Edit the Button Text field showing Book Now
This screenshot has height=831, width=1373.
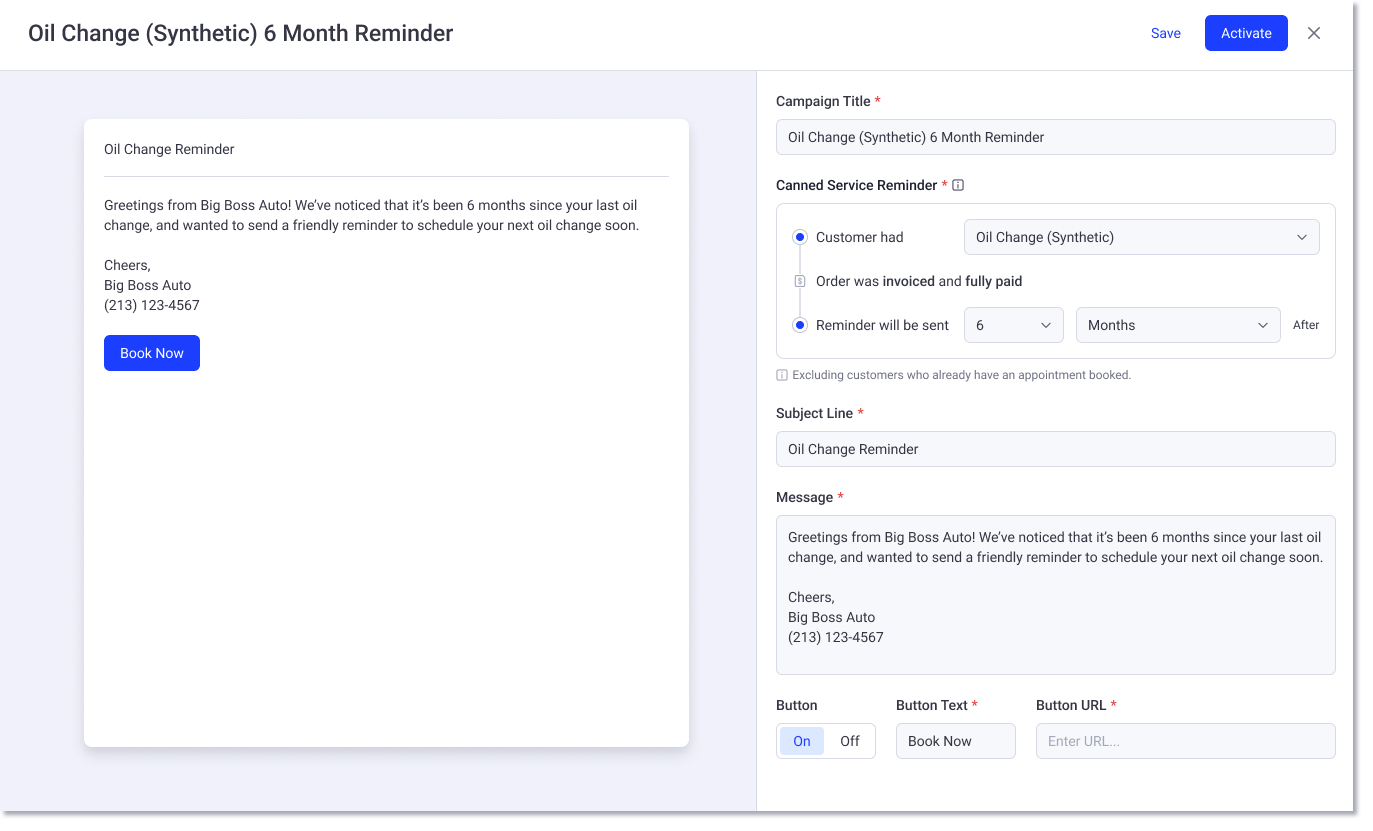(955, 741)
